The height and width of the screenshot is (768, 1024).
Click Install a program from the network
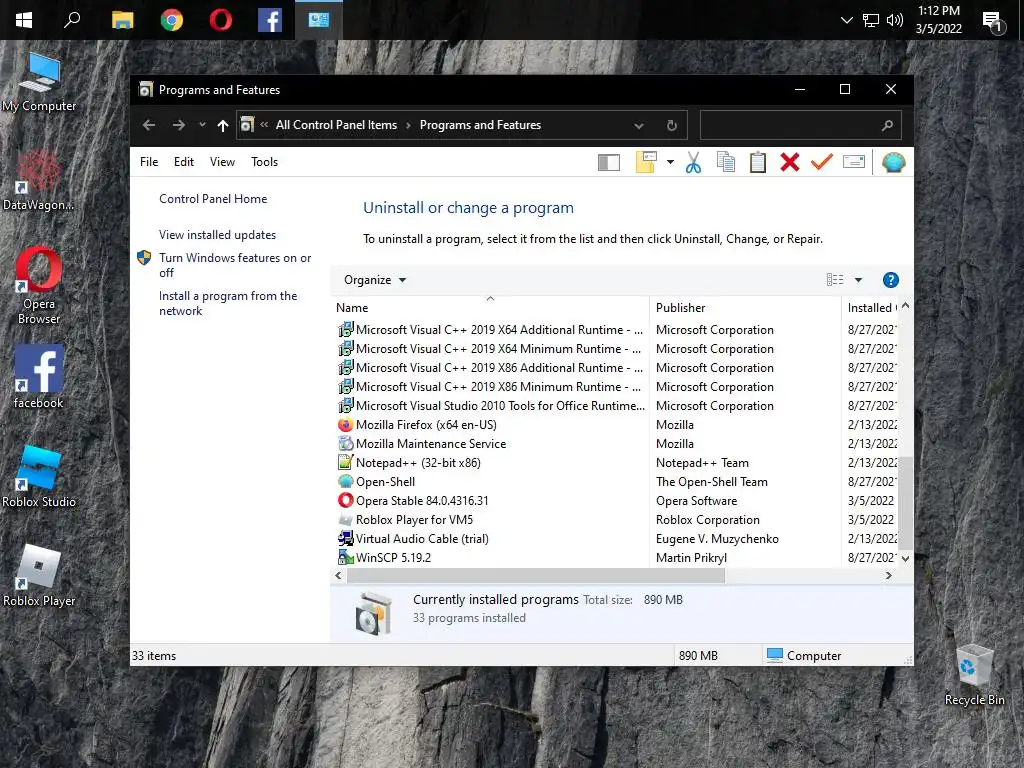tap(228, 303)
